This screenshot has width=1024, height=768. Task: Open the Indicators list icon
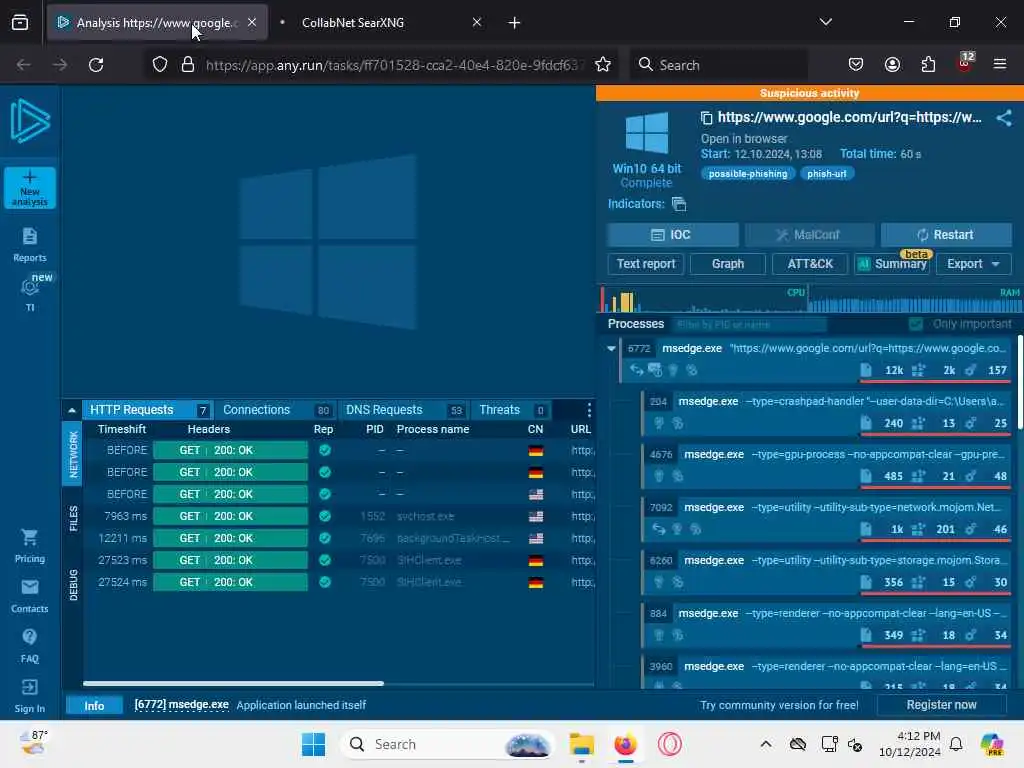[x=679, y=204]
